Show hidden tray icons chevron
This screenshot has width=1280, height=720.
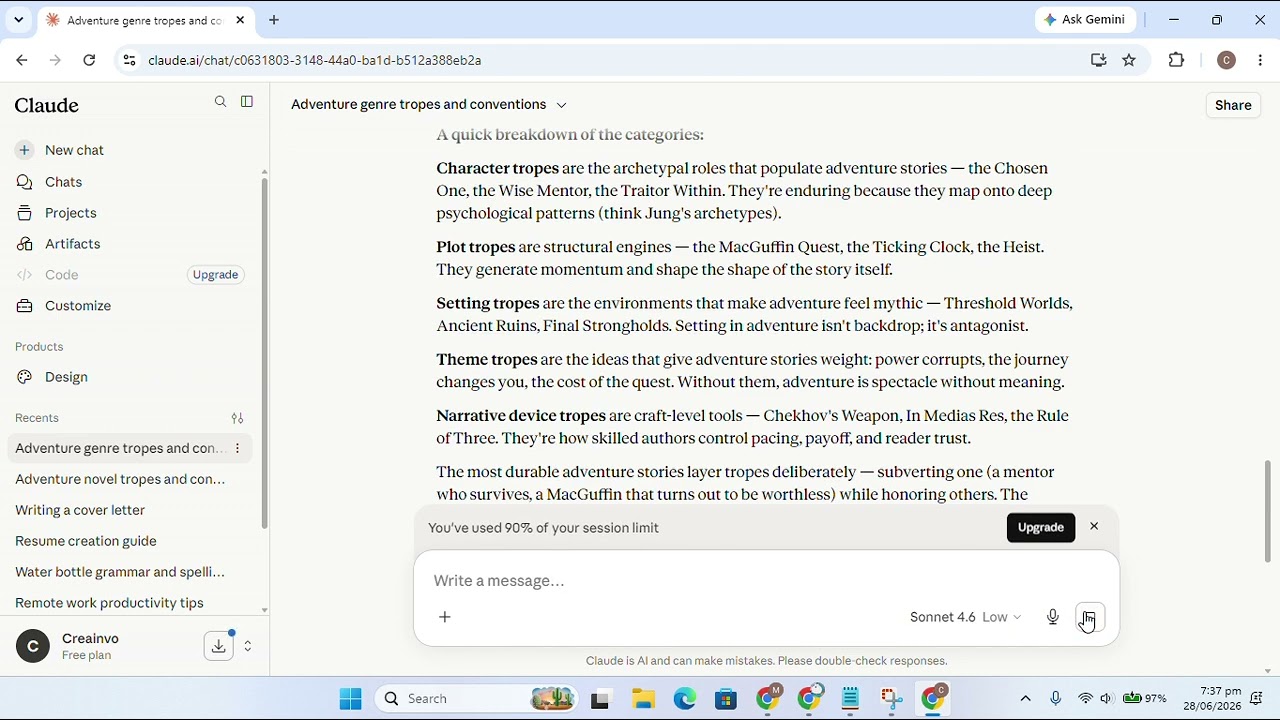click(x=1025, y=699)
